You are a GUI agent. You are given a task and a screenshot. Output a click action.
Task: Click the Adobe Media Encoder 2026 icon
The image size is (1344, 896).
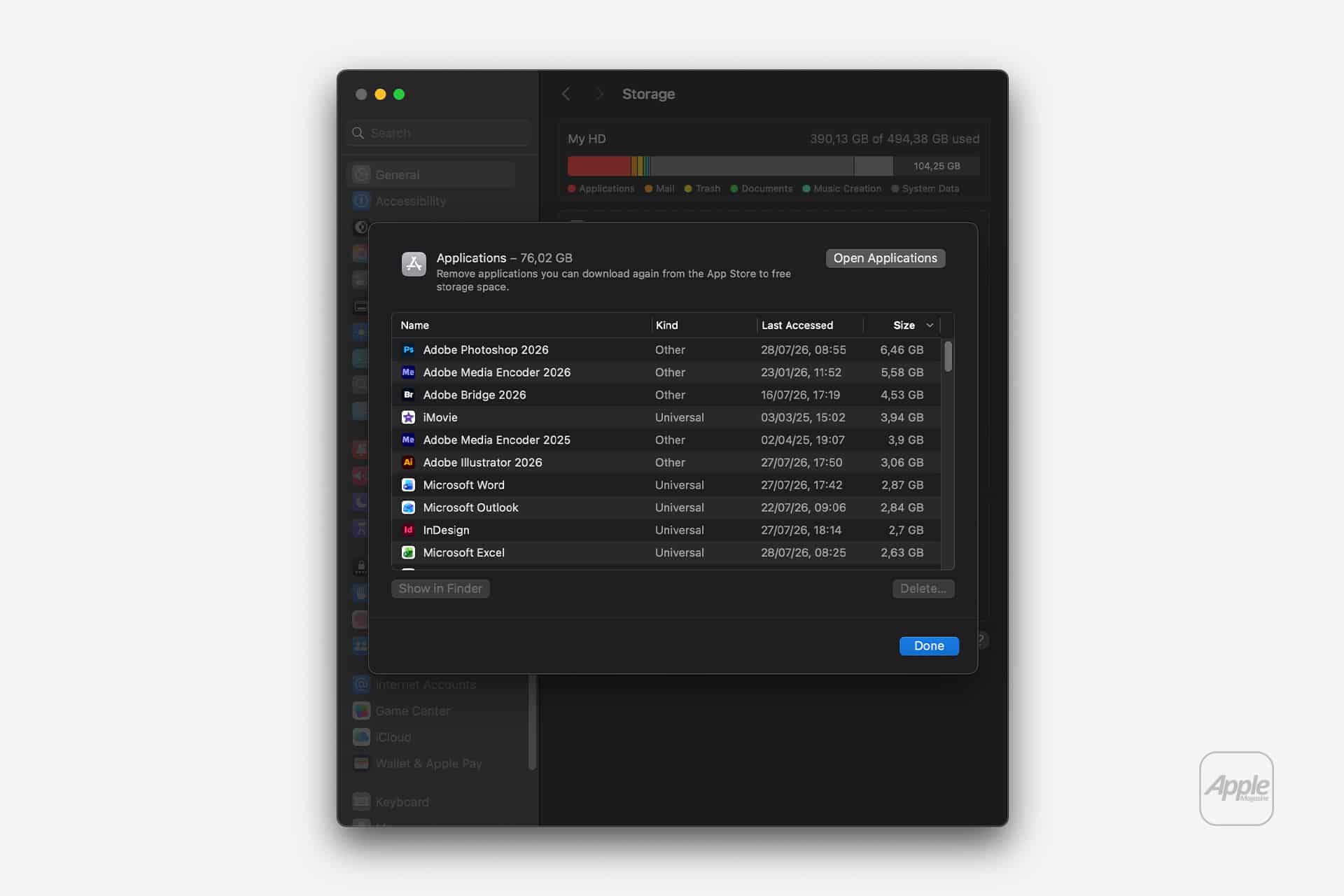coord(408,372)
